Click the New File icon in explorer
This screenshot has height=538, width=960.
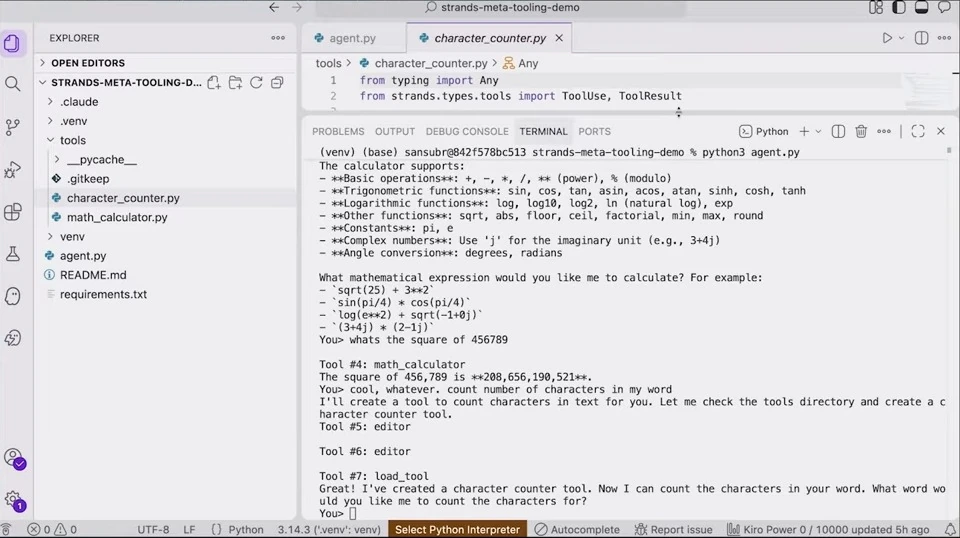point(214,83)
